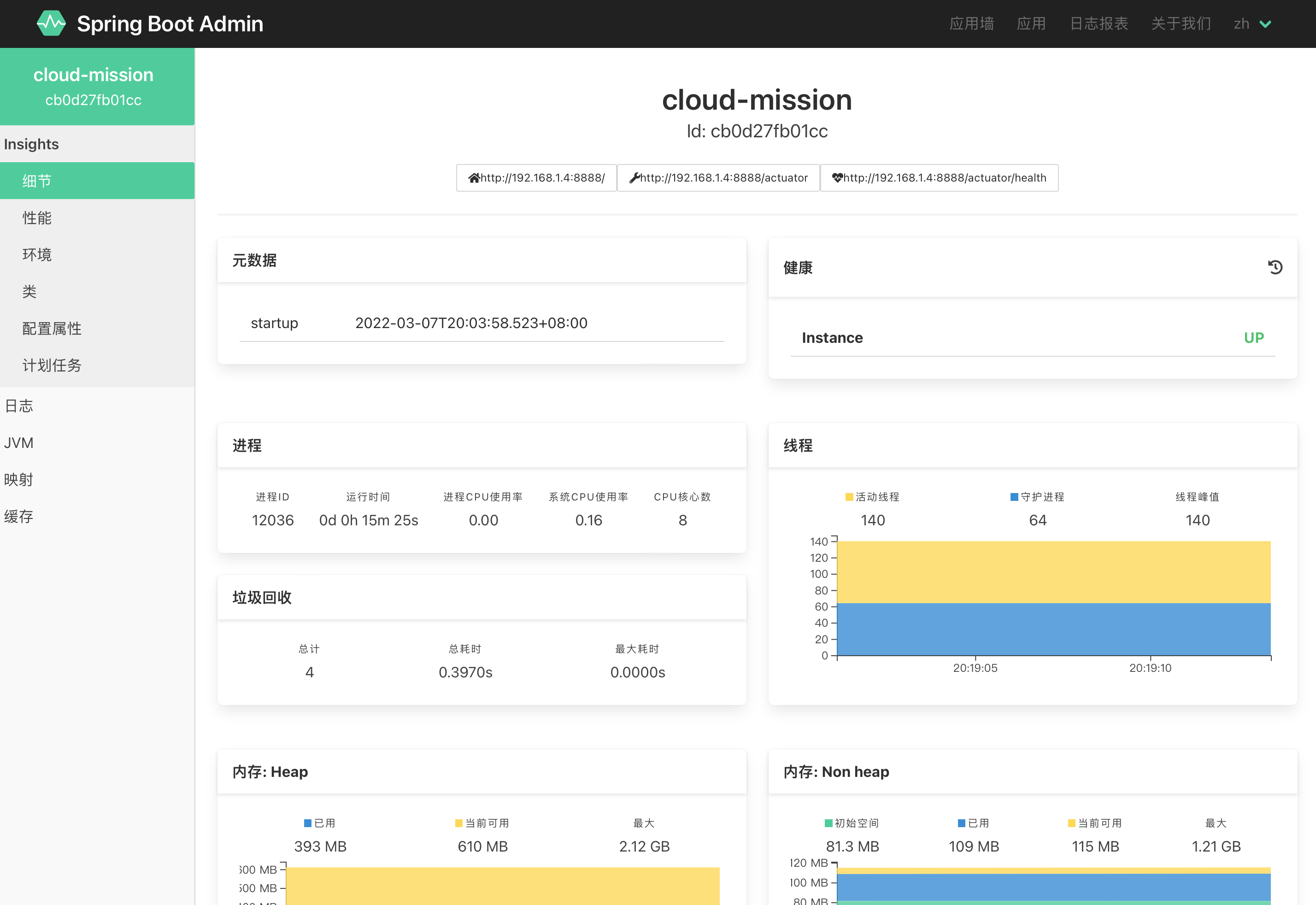Click the 关于我们 link
The width and height of the screenshot is (1316, 905).
coord(1181,24)
